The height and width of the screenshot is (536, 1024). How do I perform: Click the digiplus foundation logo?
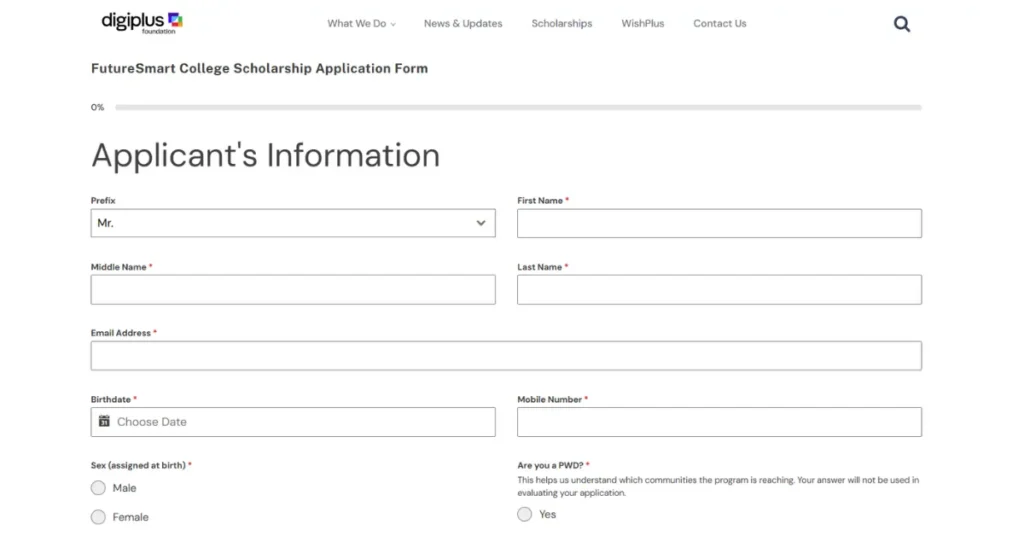(142, 23)
